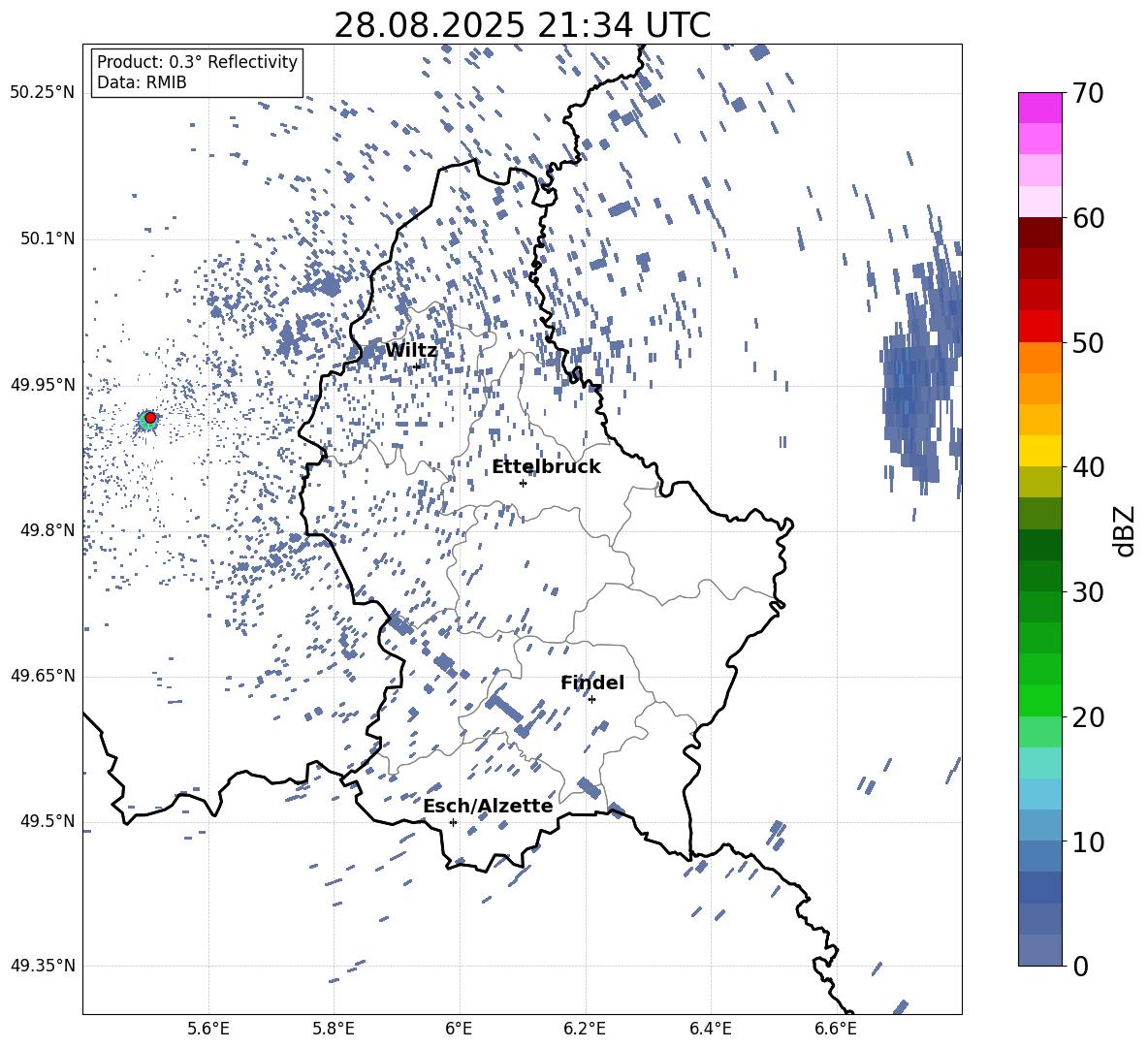Image resolution: width=1148 pixels, height=1048 pixels.
Task: Click the dBZ colorbar axis label
Action: point(1126,530)
